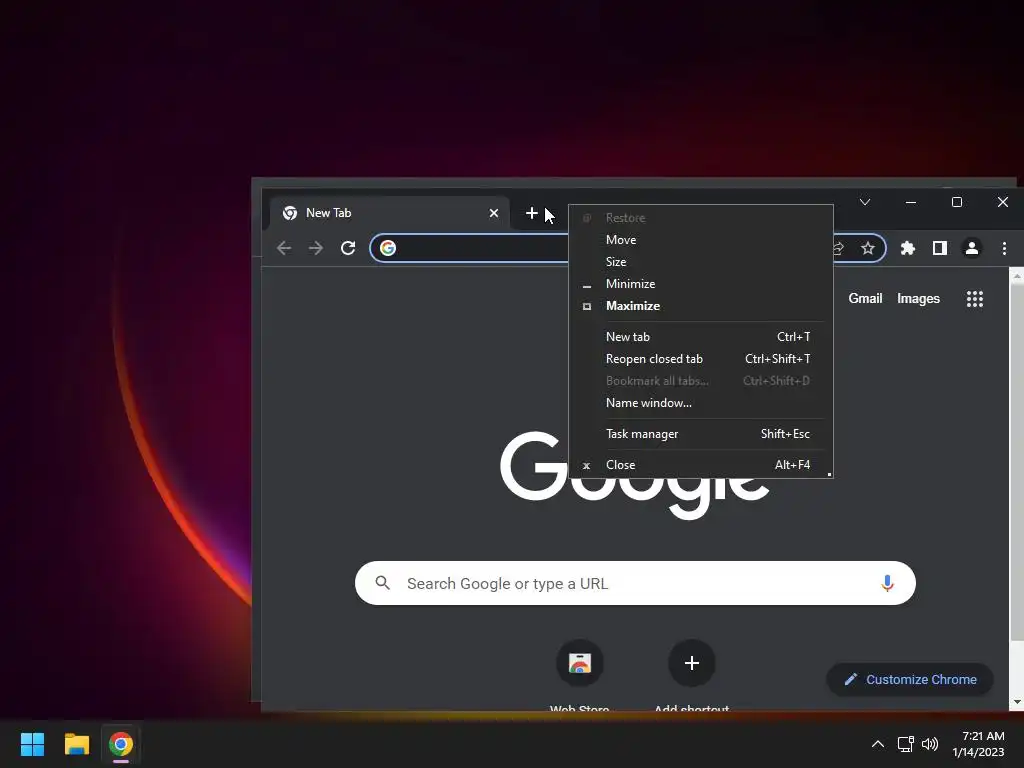This screenshot has height=768, width=1024.
Task: Open the Google apps grid
Action: click(974, 299)
